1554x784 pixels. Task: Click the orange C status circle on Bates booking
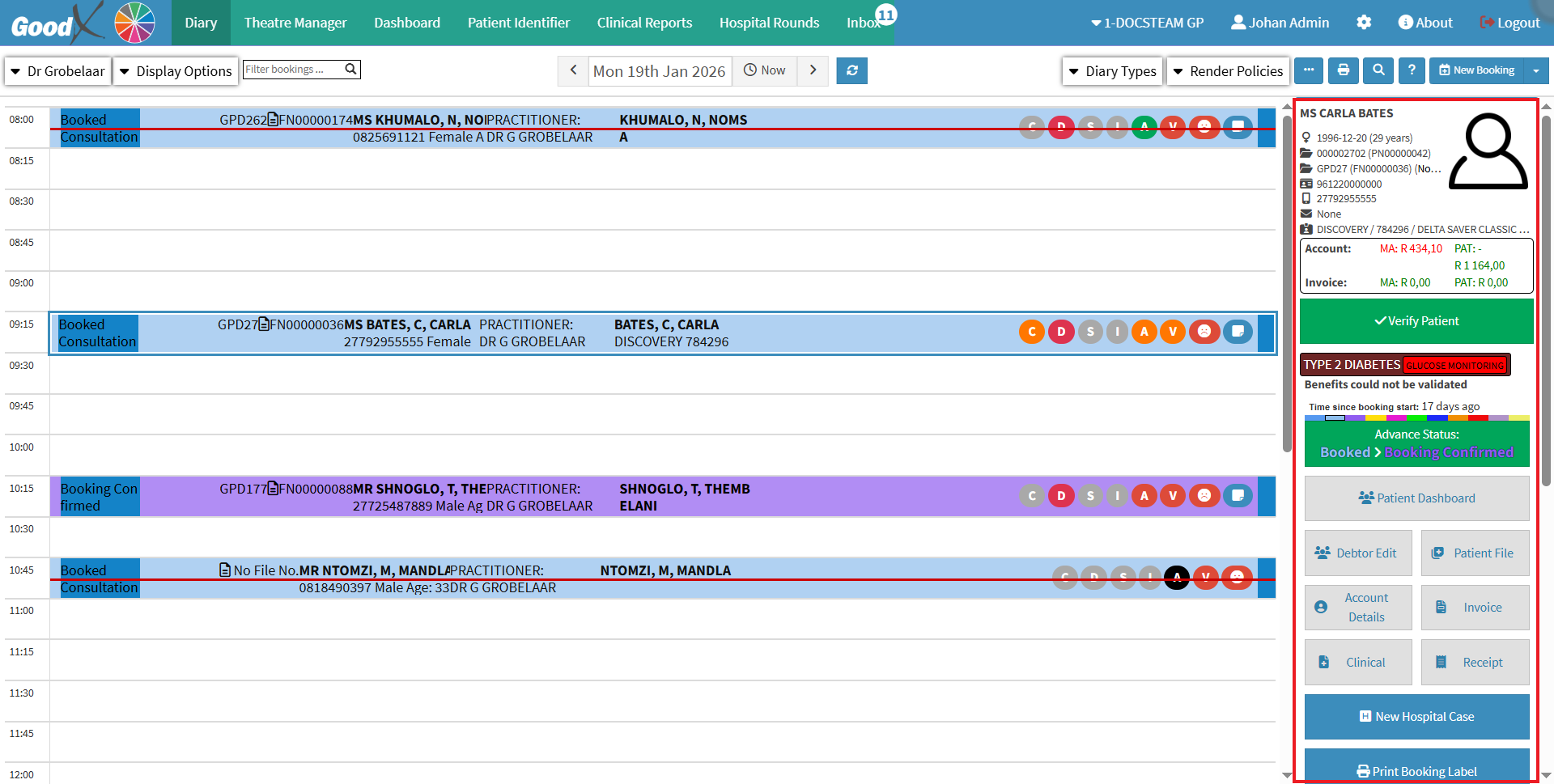(1031, 332)
